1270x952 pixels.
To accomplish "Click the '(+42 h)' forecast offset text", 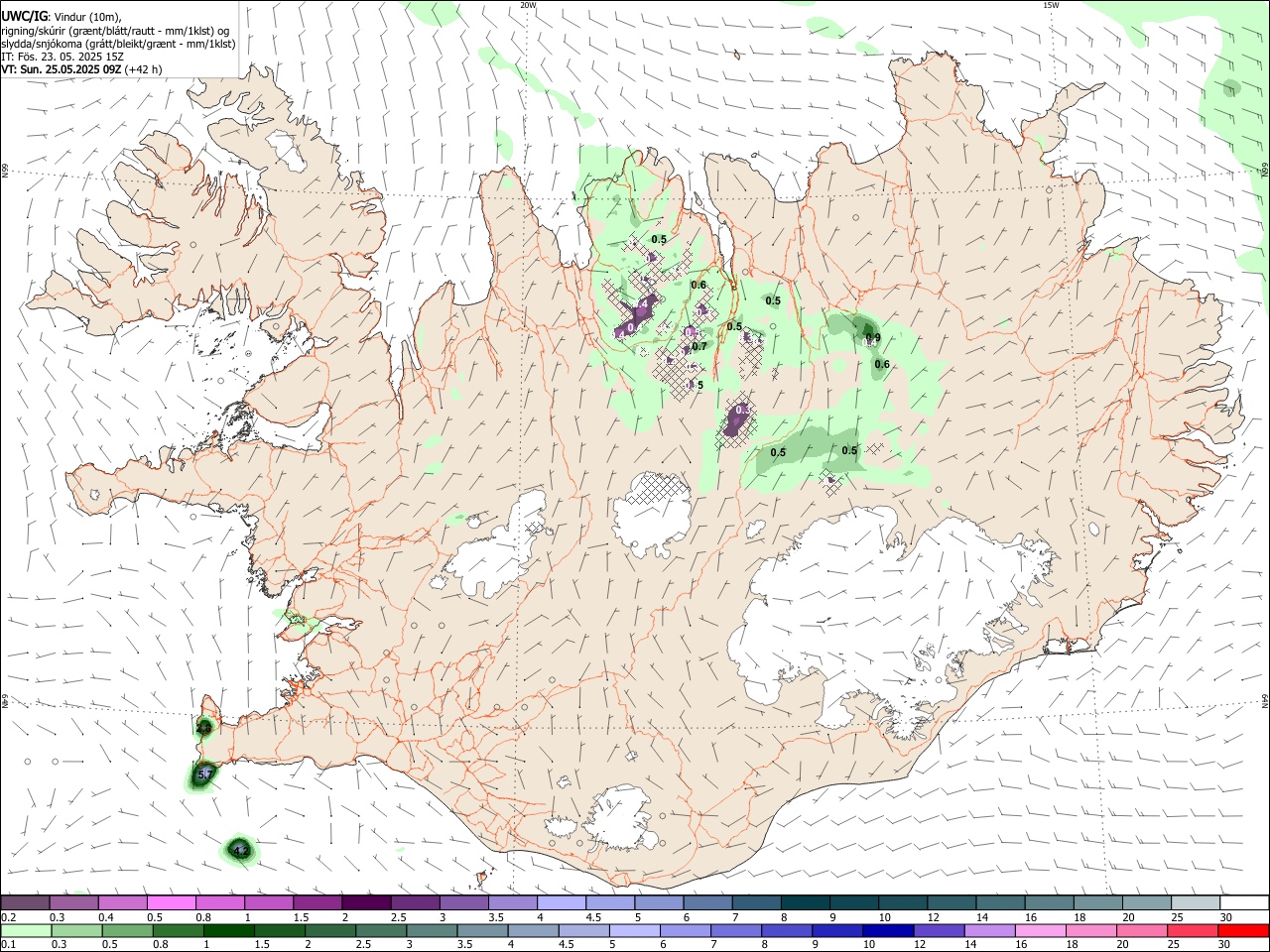I will tap(144, 69).
